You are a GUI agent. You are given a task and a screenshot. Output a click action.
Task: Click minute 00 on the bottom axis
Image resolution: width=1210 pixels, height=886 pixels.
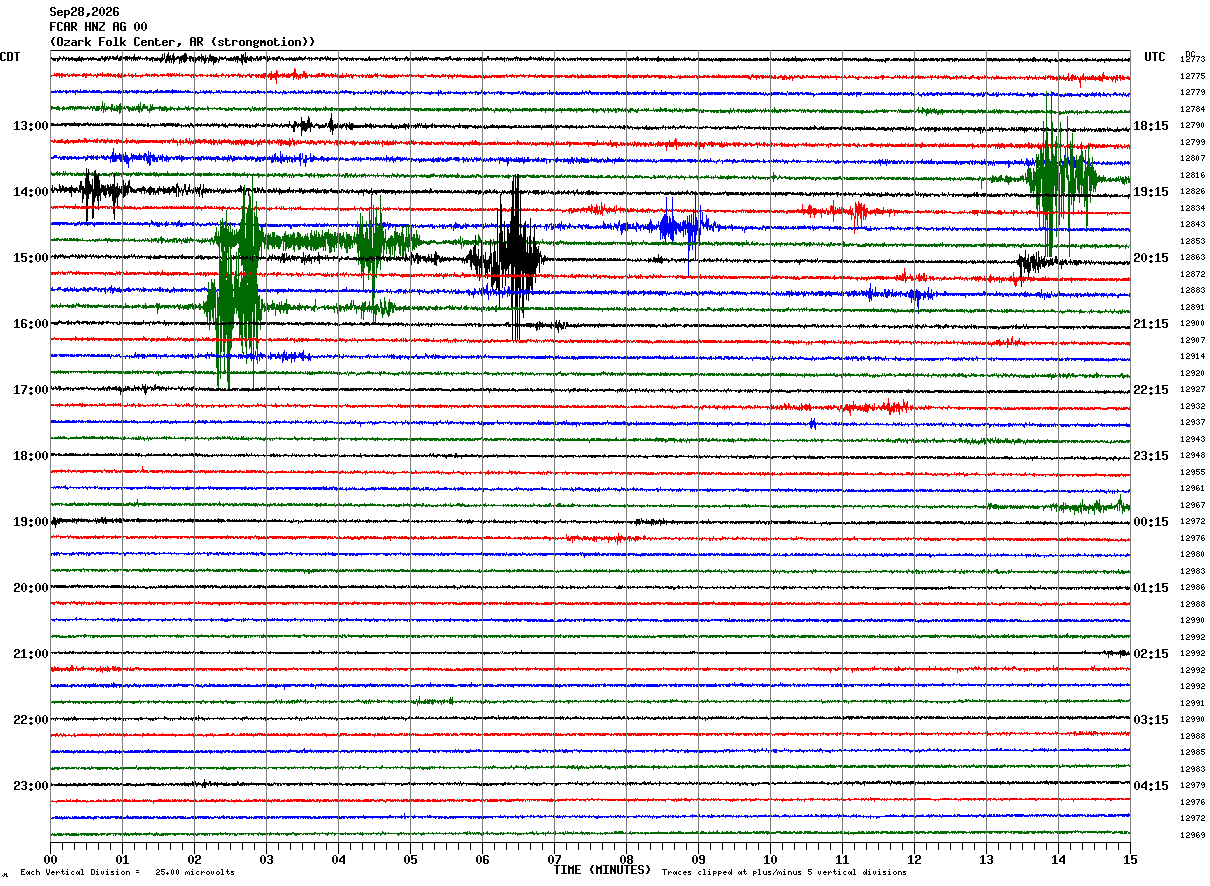tap(50, 859)
